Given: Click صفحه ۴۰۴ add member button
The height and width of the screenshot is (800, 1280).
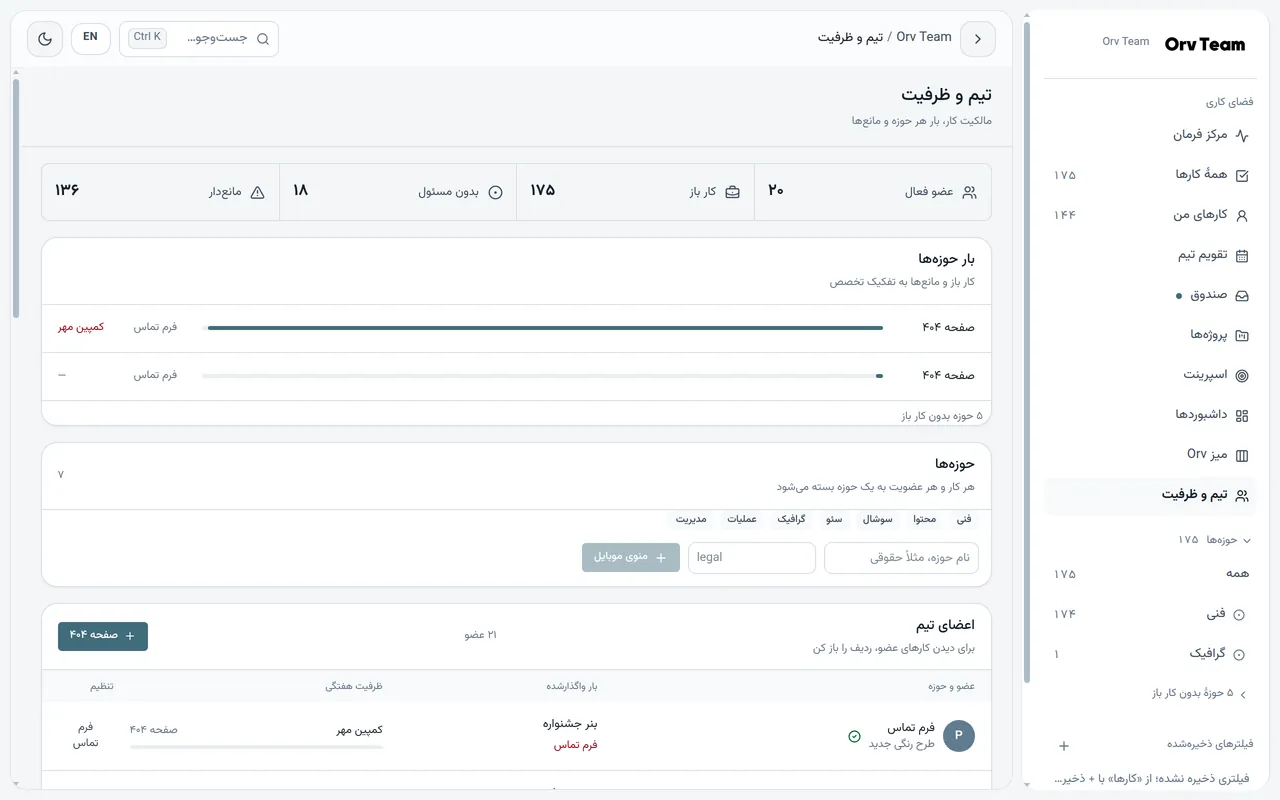Looking at the screenshot, I should click(103, 636).
